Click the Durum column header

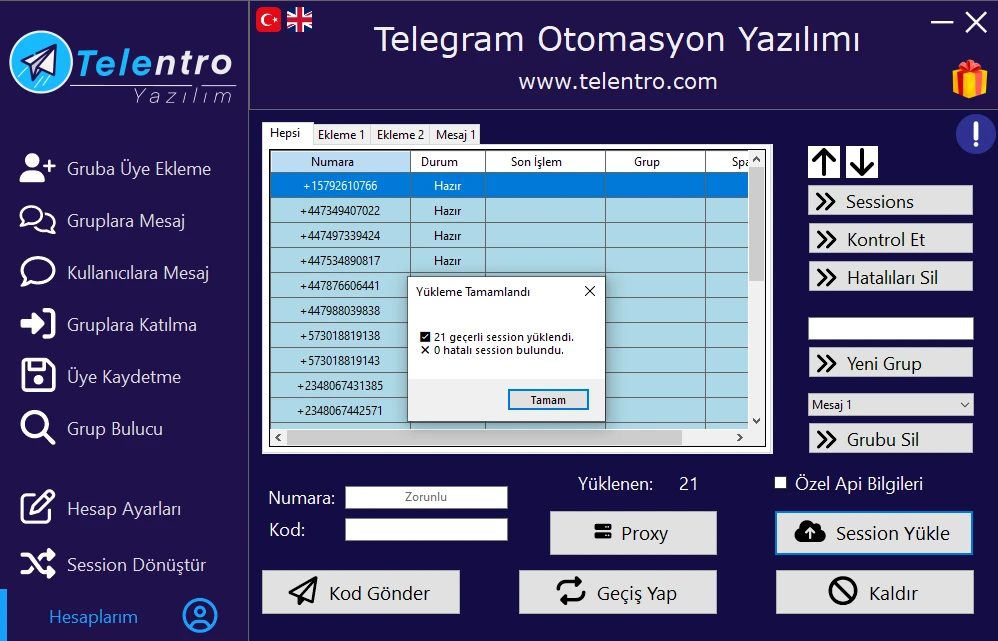[448, 162]
